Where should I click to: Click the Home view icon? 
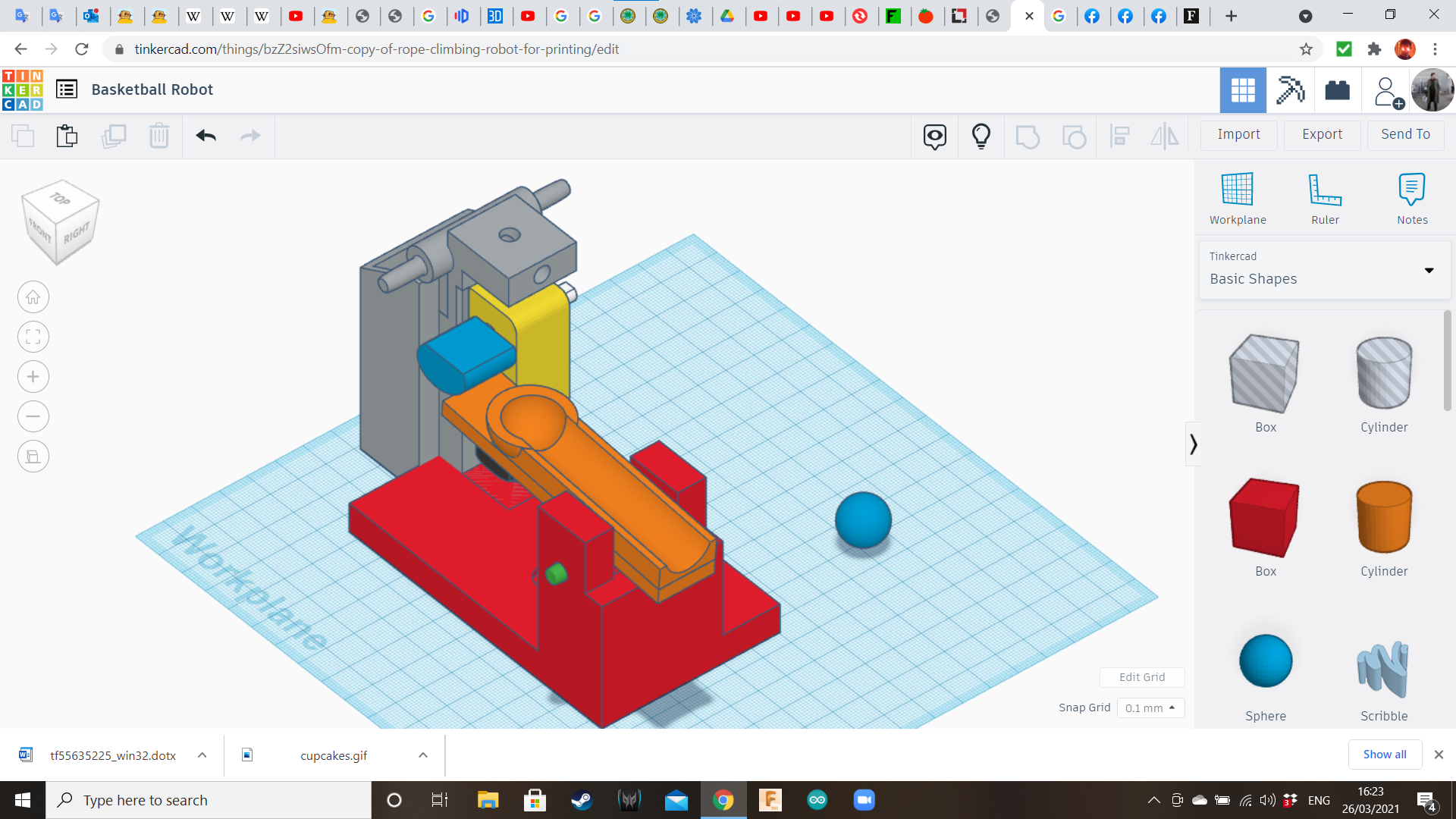pyautogui.click(x=33, y=297)
